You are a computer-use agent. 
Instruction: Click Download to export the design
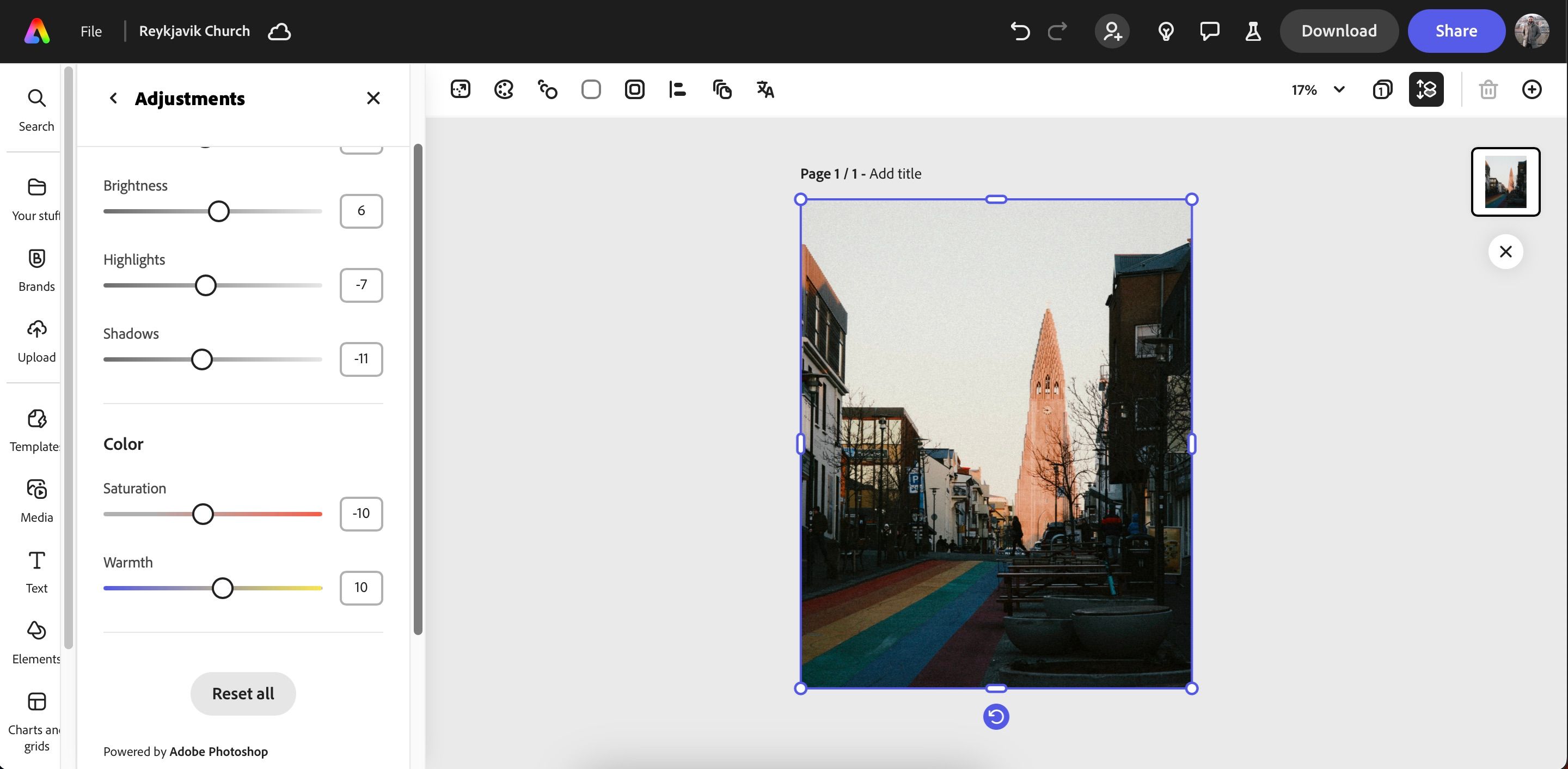1338,31
